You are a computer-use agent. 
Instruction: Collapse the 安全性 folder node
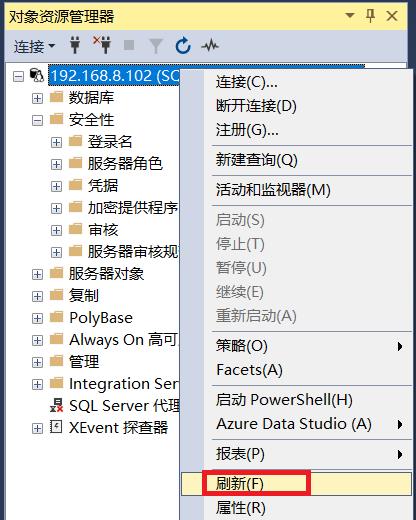coord(37,120)
